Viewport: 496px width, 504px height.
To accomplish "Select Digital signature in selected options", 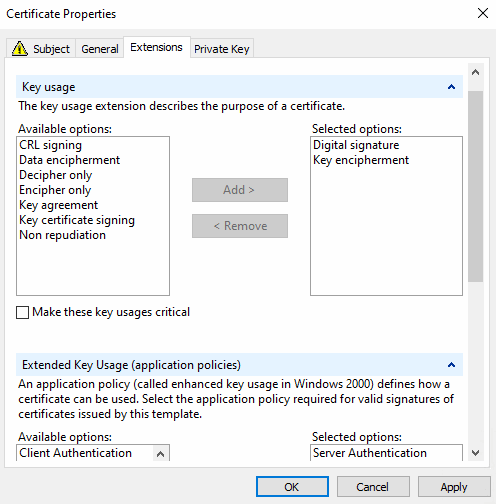I will pos(356,145).
